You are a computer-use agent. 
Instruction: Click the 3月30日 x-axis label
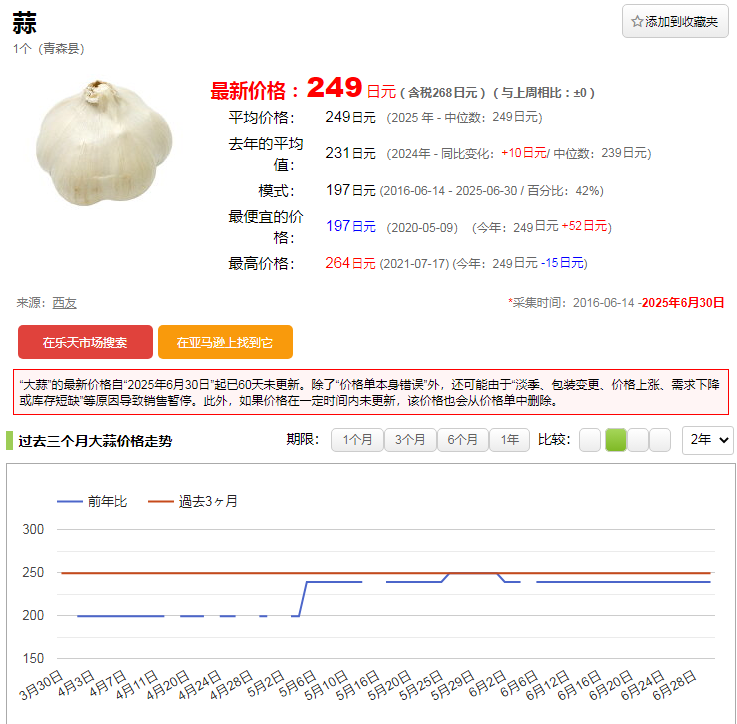click(x=41, y=685)
